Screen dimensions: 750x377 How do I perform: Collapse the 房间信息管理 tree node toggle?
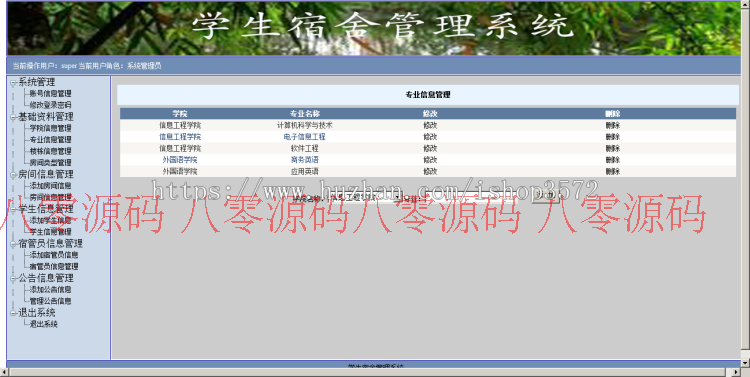click(x=13, y=175)
